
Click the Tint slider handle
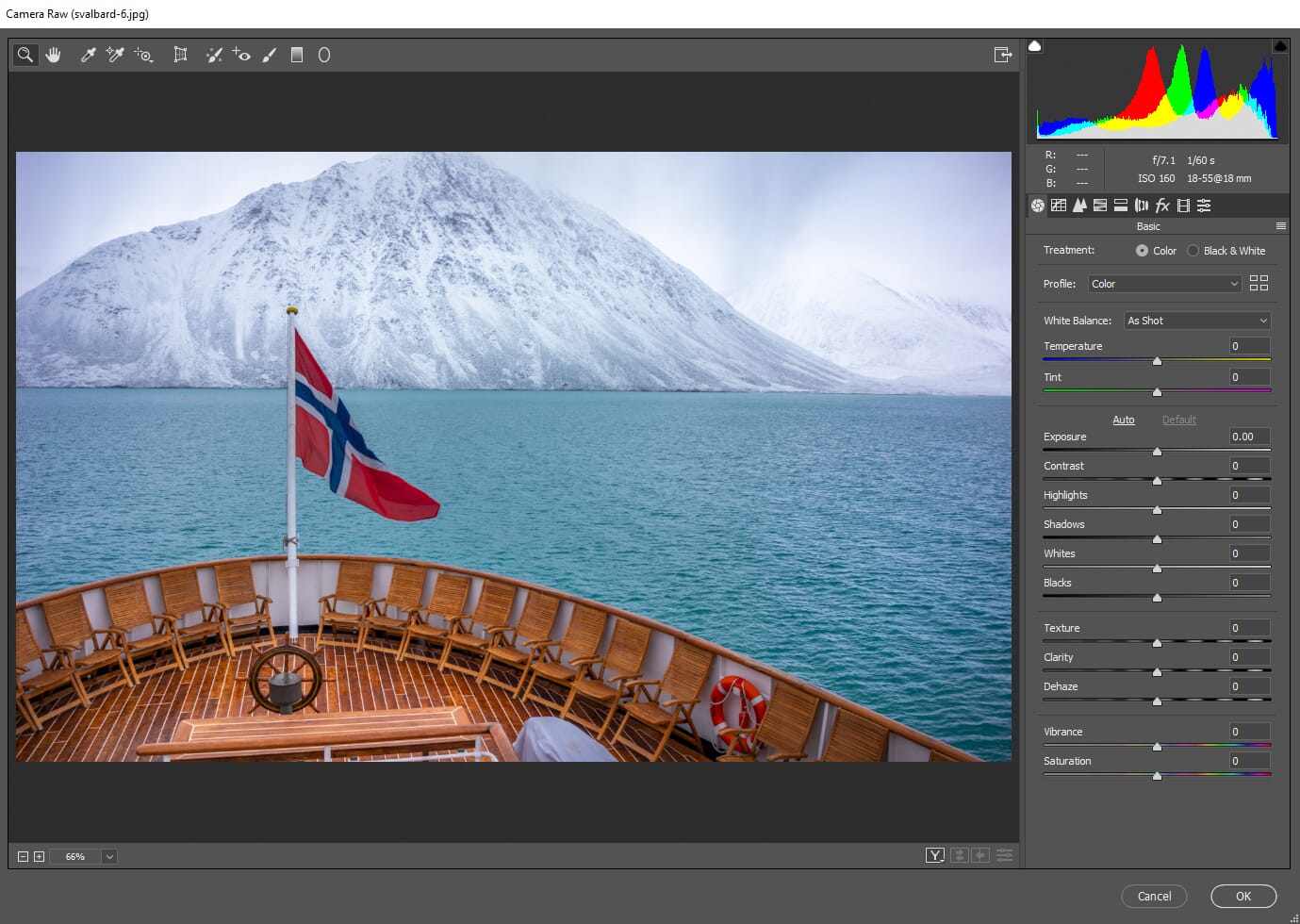[x=1157, y=392]
